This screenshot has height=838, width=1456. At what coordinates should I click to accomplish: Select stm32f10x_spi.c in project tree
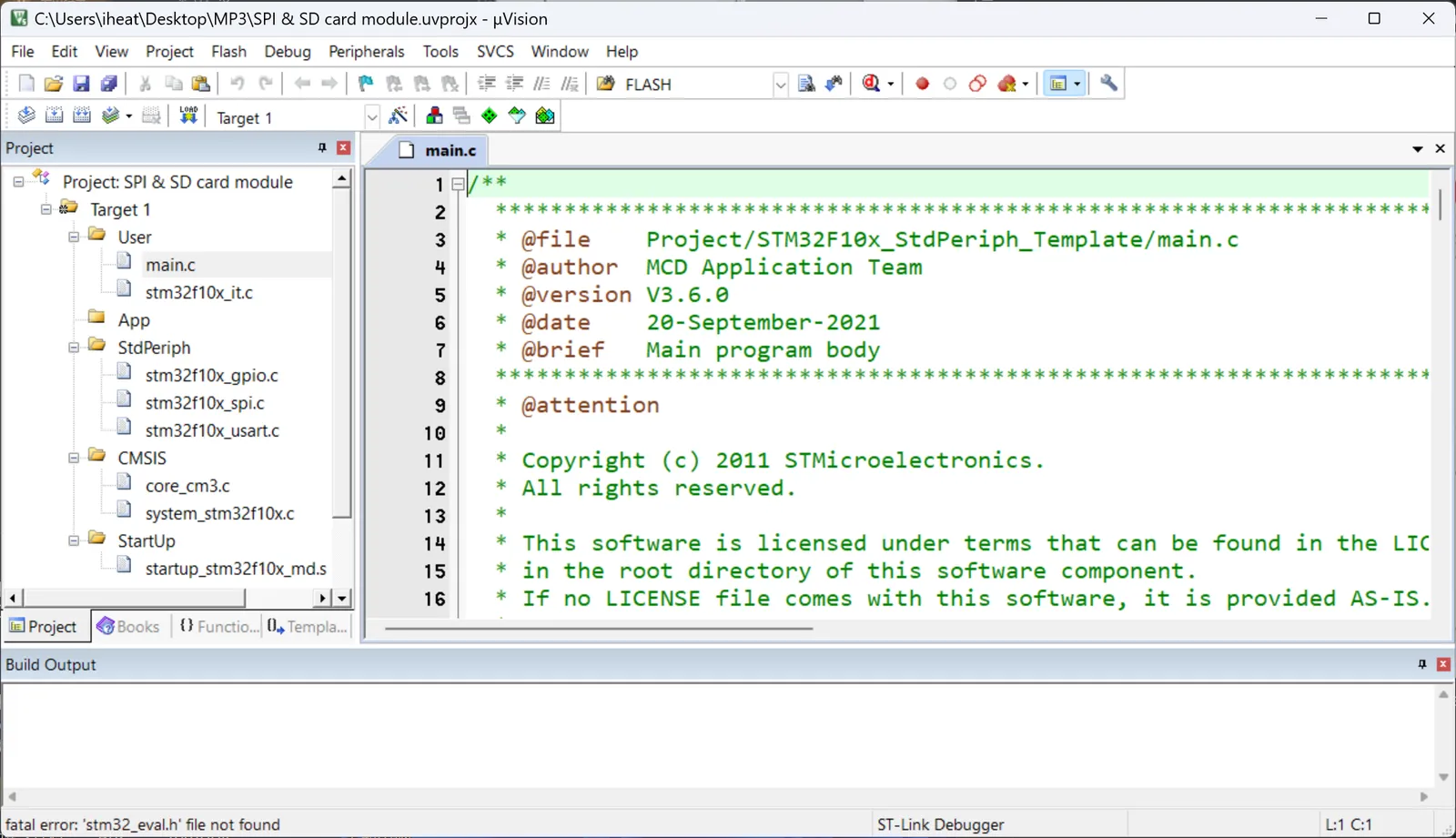tap(205, 402)
